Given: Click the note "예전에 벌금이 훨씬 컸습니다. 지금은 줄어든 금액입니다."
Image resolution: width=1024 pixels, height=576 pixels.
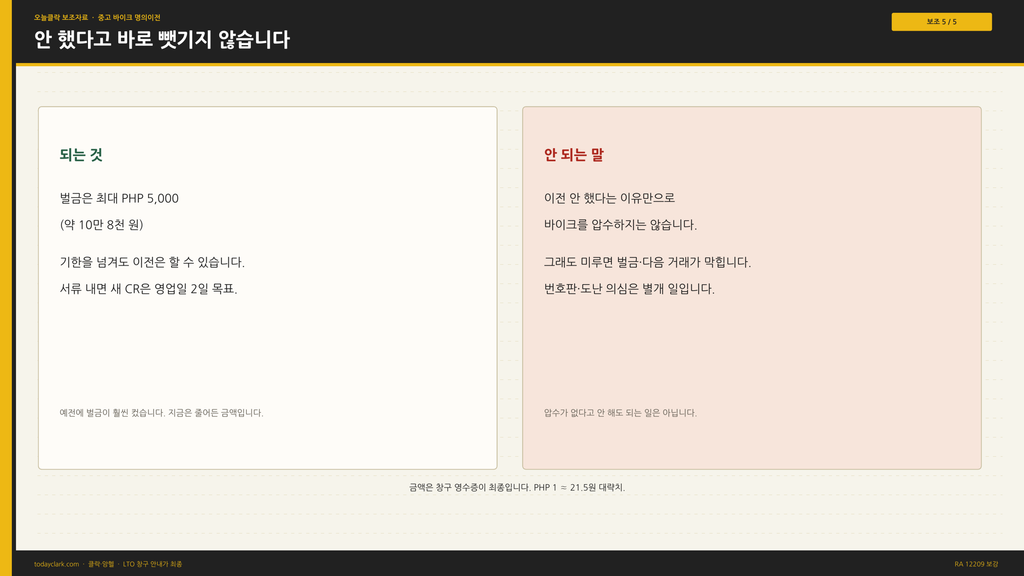Looking at the screenshot, I should (x=161, y=413).
